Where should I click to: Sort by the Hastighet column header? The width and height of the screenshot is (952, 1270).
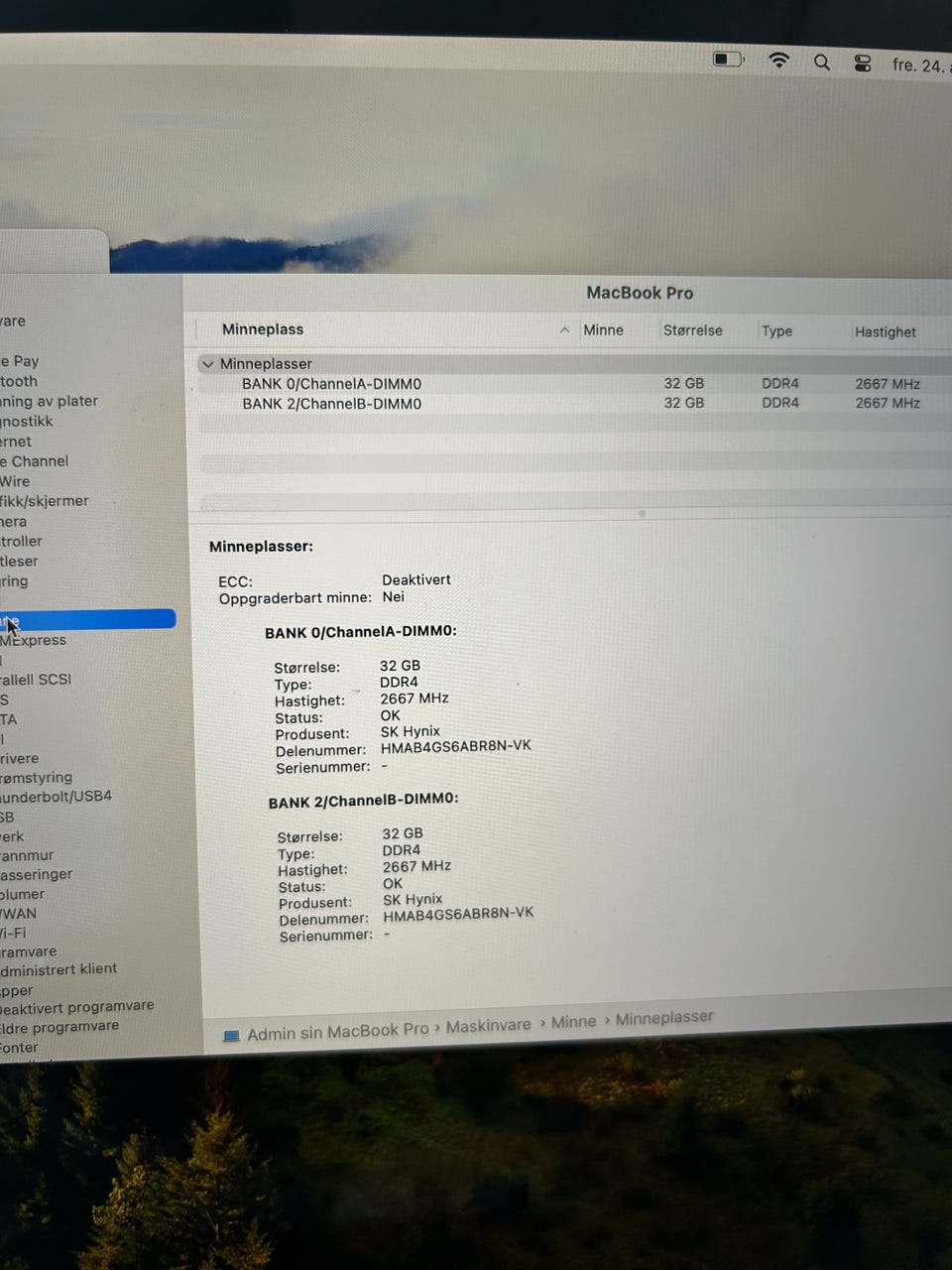pos(886,332)
